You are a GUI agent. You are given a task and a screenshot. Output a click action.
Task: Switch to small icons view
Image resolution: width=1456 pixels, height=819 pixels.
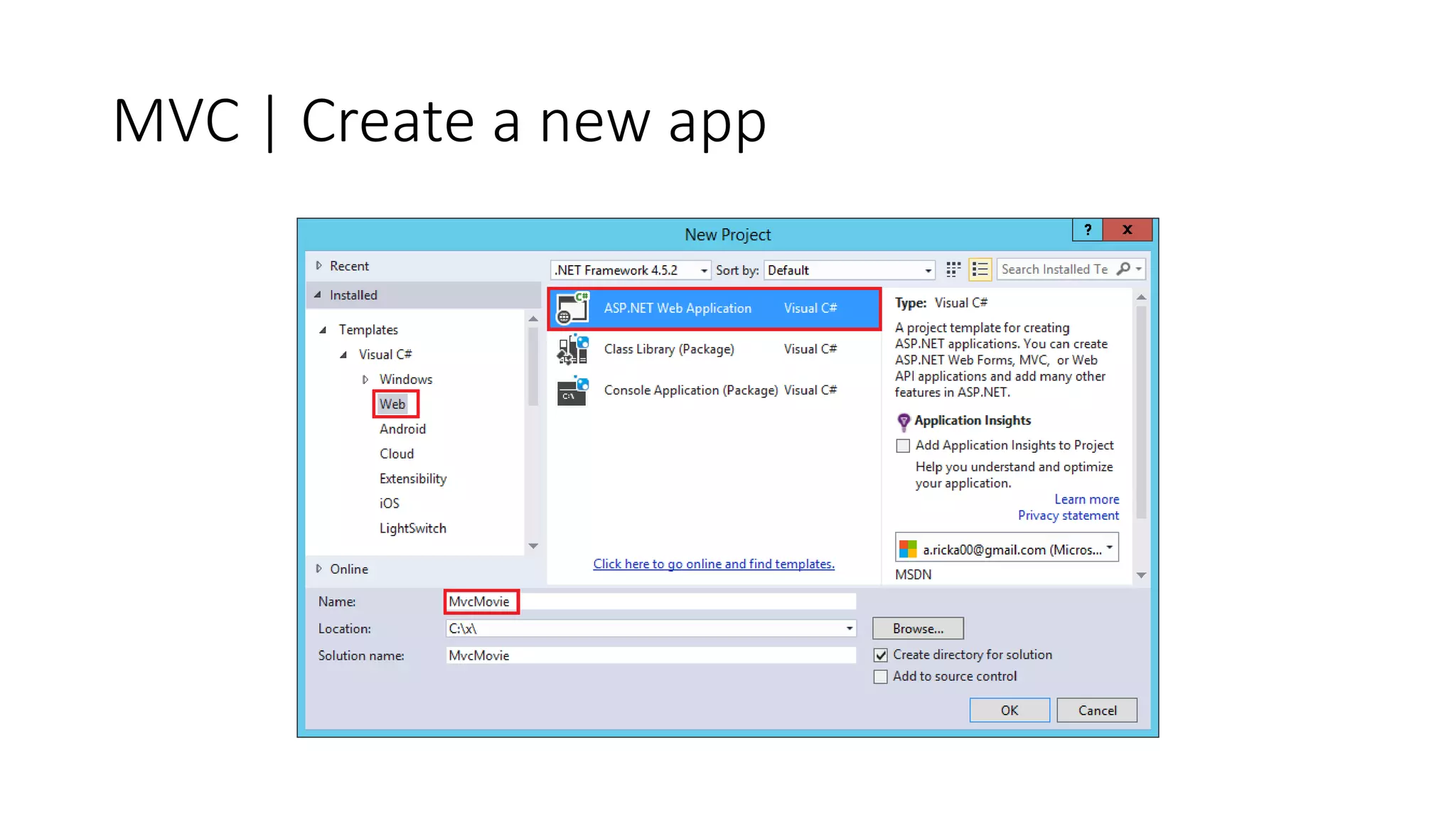click(953, 269)
